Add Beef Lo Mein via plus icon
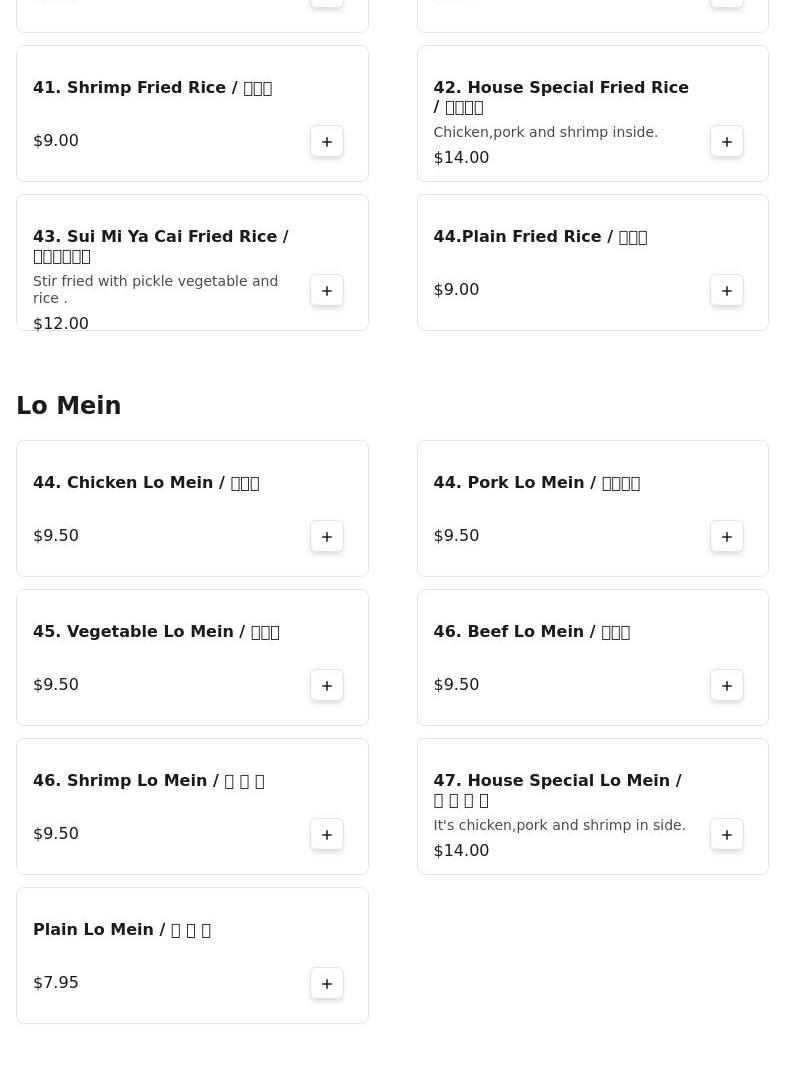Screen dimensions: 785x1084 tap(726, 685)
